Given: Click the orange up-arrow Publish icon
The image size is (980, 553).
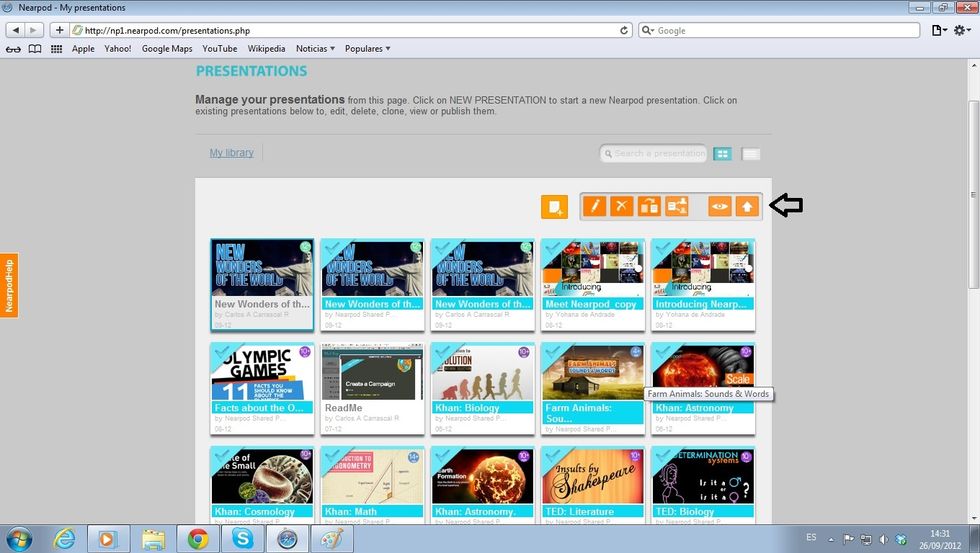Looking at the screenshot, I should pos(747,206).
